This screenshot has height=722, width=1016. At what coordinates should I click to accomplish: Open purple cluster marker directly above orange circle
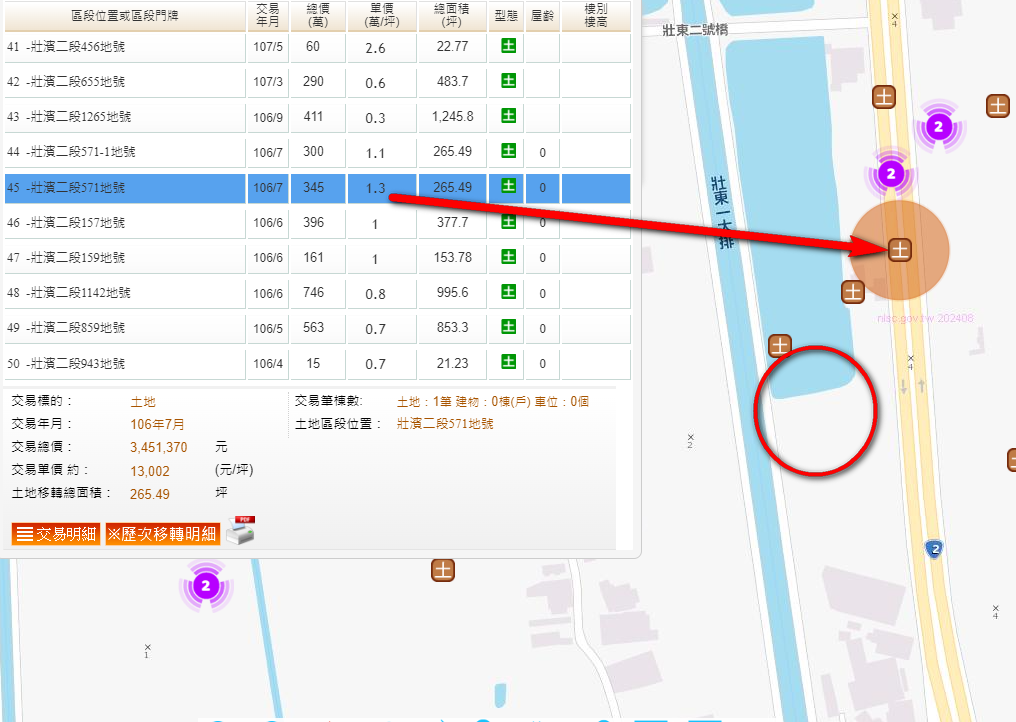point(893,175)
